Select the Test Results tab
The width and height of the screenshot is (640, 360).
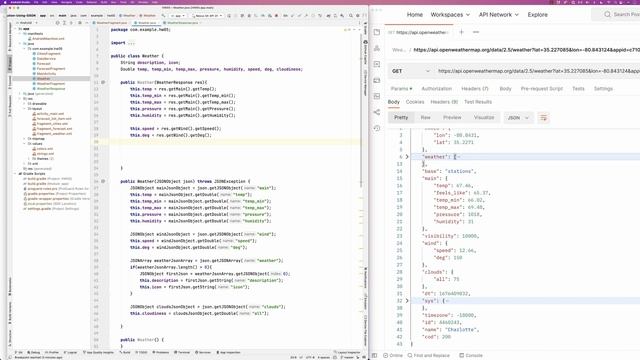[x=478, y=102]
